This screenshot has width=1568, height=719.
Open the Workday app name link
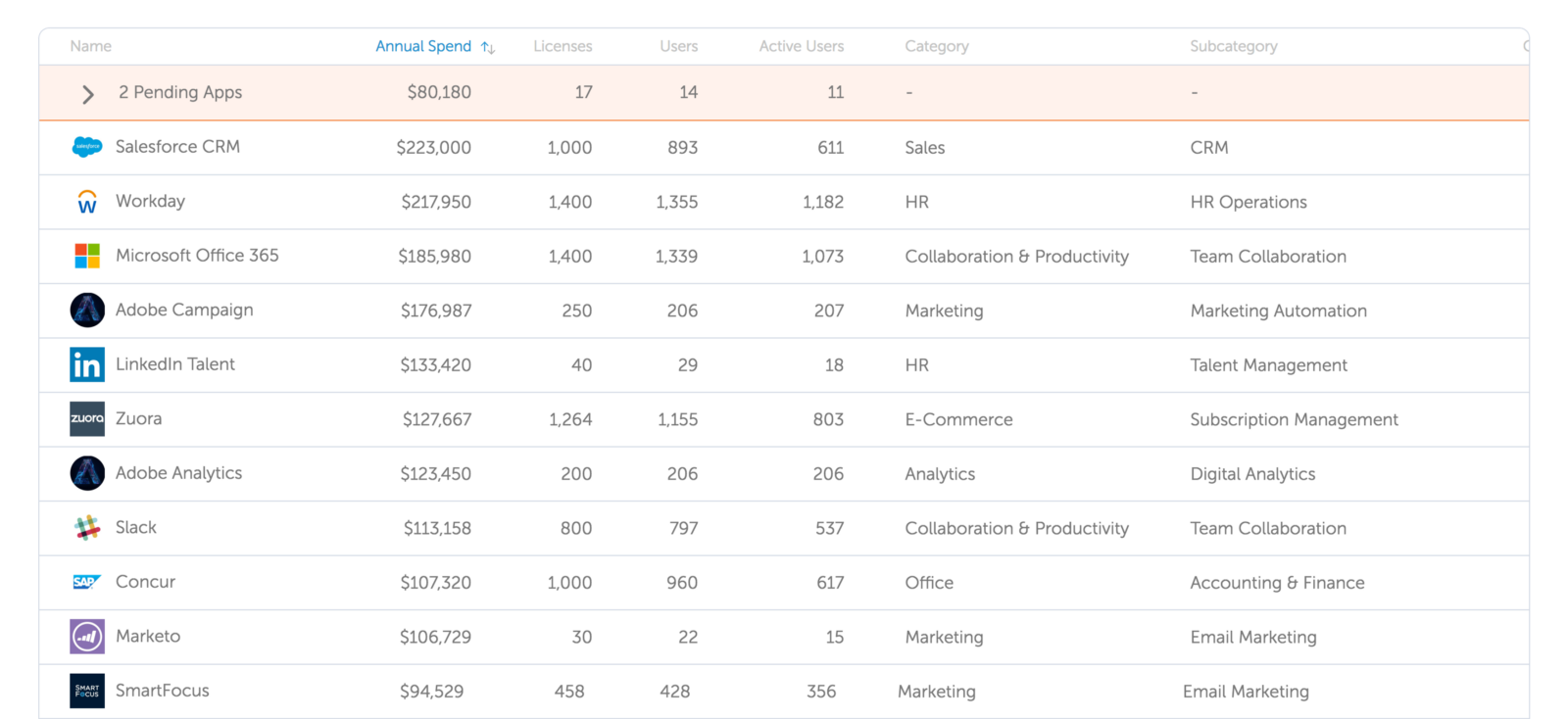pyautogui.click(x=150, y=201)
